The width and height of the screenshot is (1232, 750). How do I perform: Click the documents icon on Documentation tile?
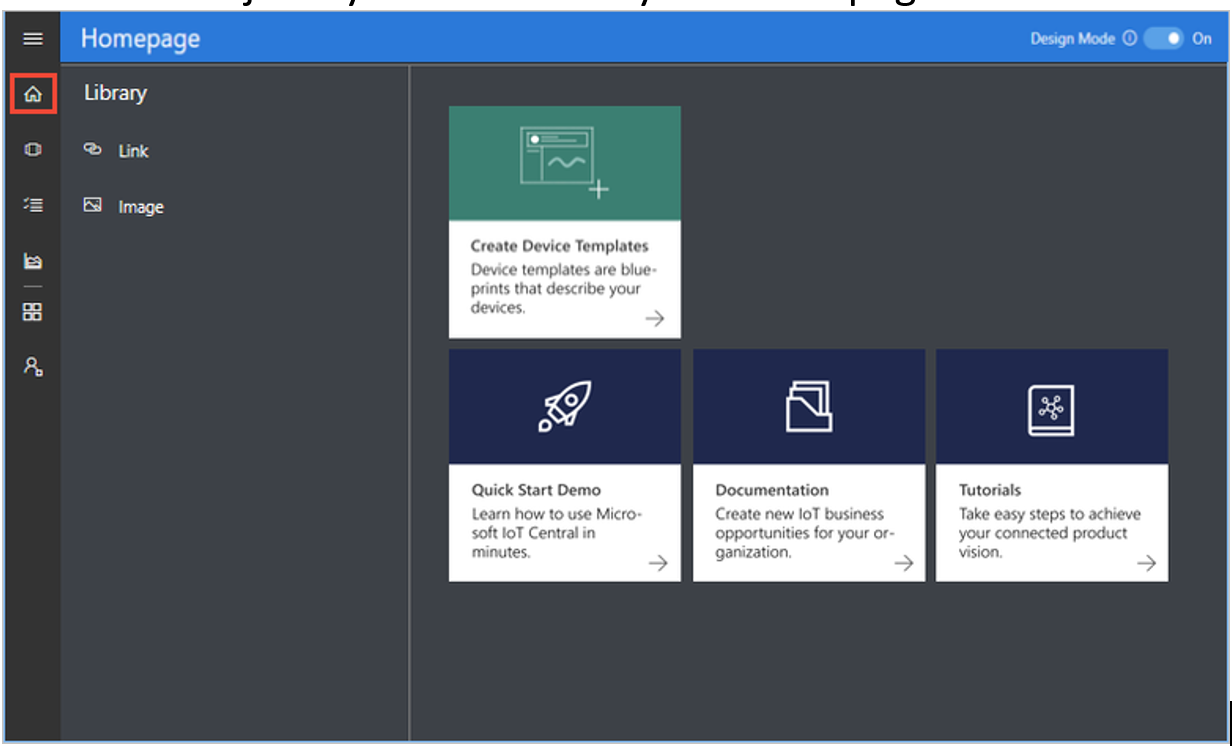(809, 406)
